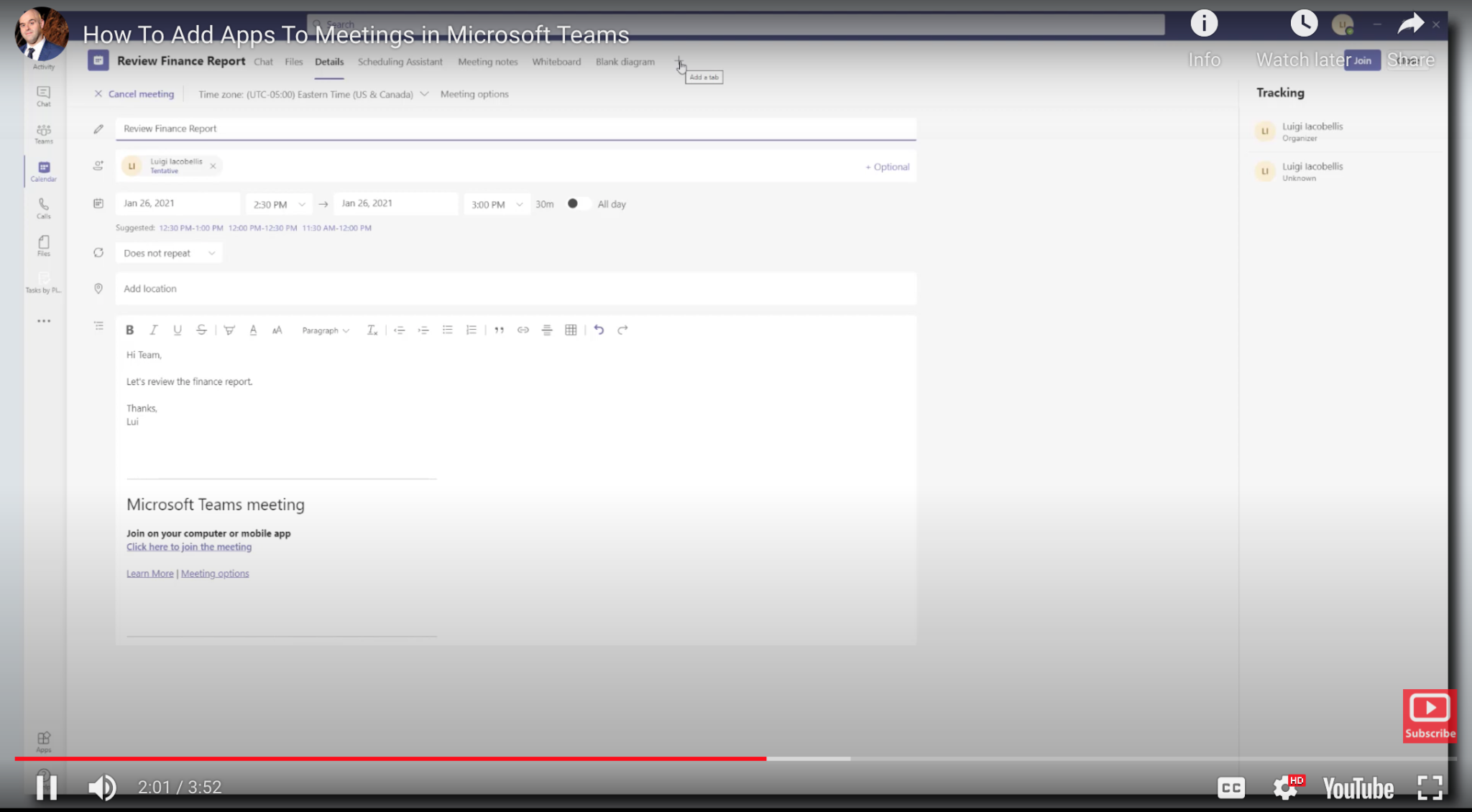Viewport: 1472px width, 812px height.
Task: Redo last edit in editor
Action: (x=622, y=330)
